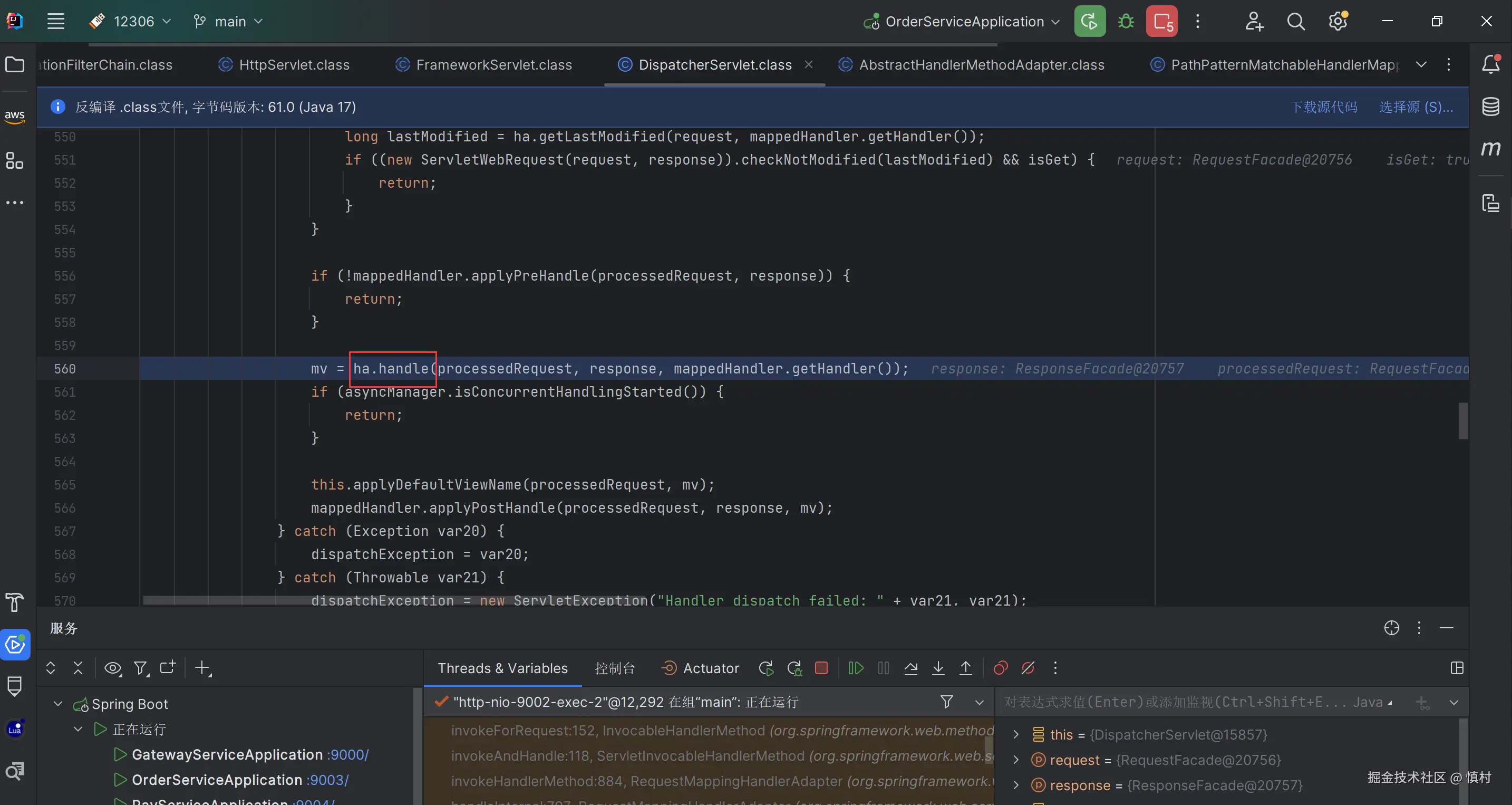Open the Maven tool window icon
This screenshot has height=805, width=1512.
point(1491,149)
